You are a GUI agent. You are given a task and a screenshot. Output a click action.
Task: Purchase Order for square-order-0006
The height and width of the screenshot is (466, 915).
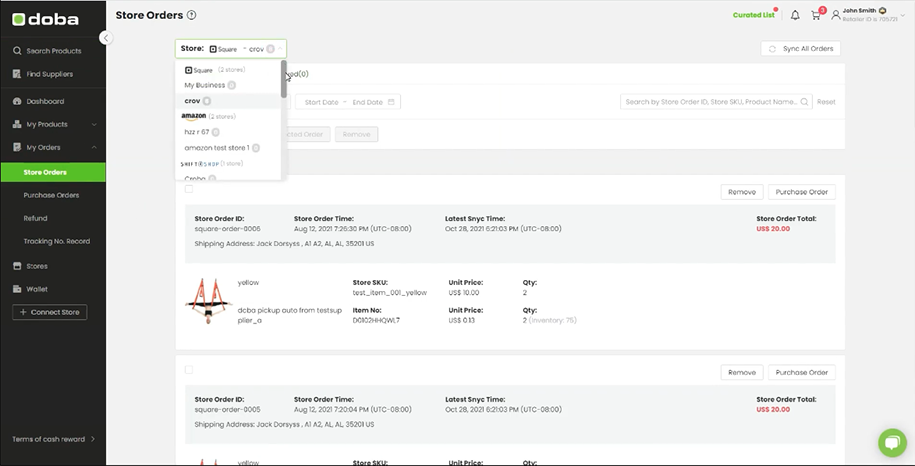801,192
